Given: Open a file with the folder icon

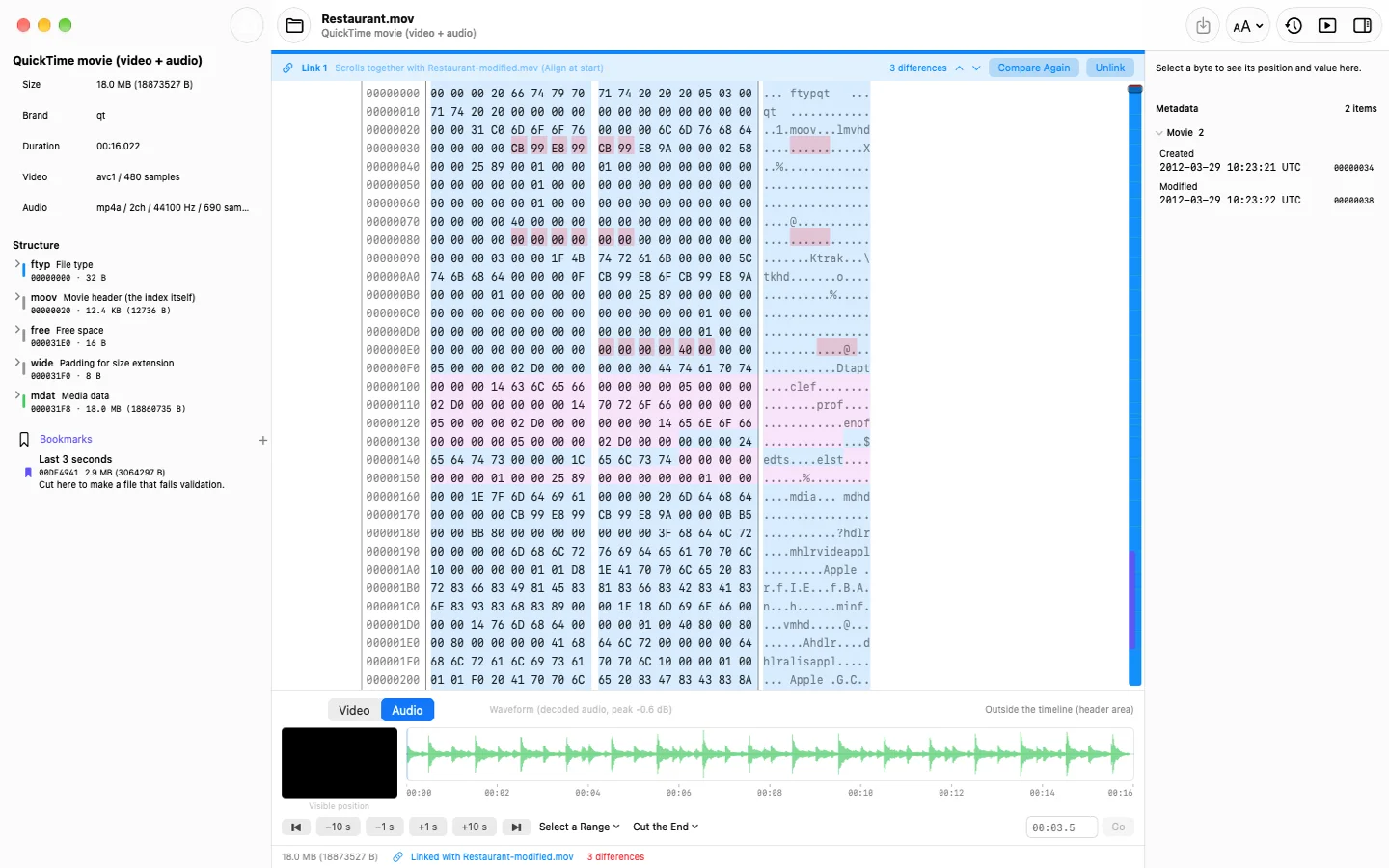Looking at the screenshot, I should [295, 26].
